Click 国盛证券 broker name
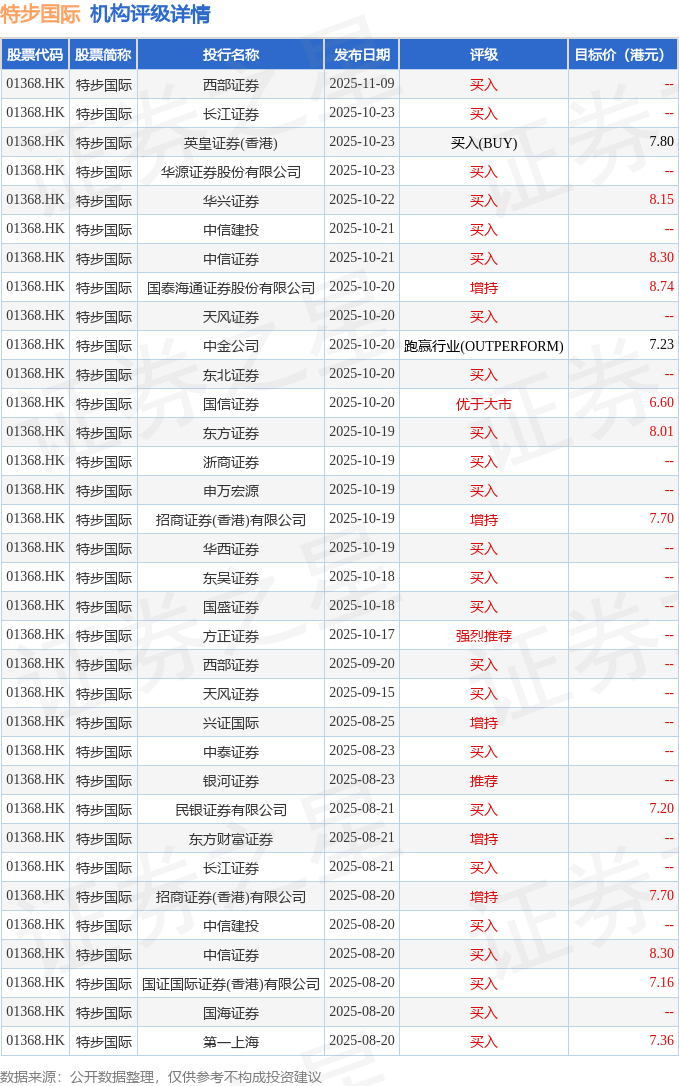This screenshot has width=679, height=1086. [x=231, y=607]
